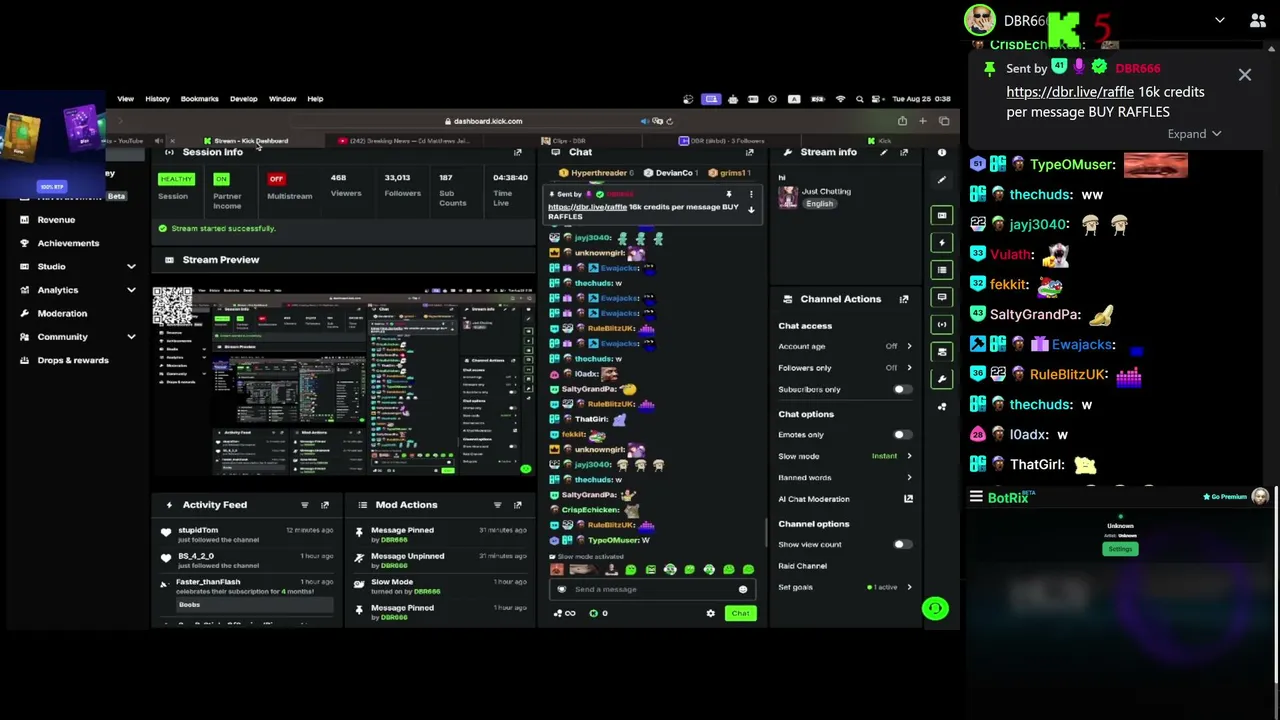
Task: Open the BotRix hamburger menu
Action: point(976,497)
